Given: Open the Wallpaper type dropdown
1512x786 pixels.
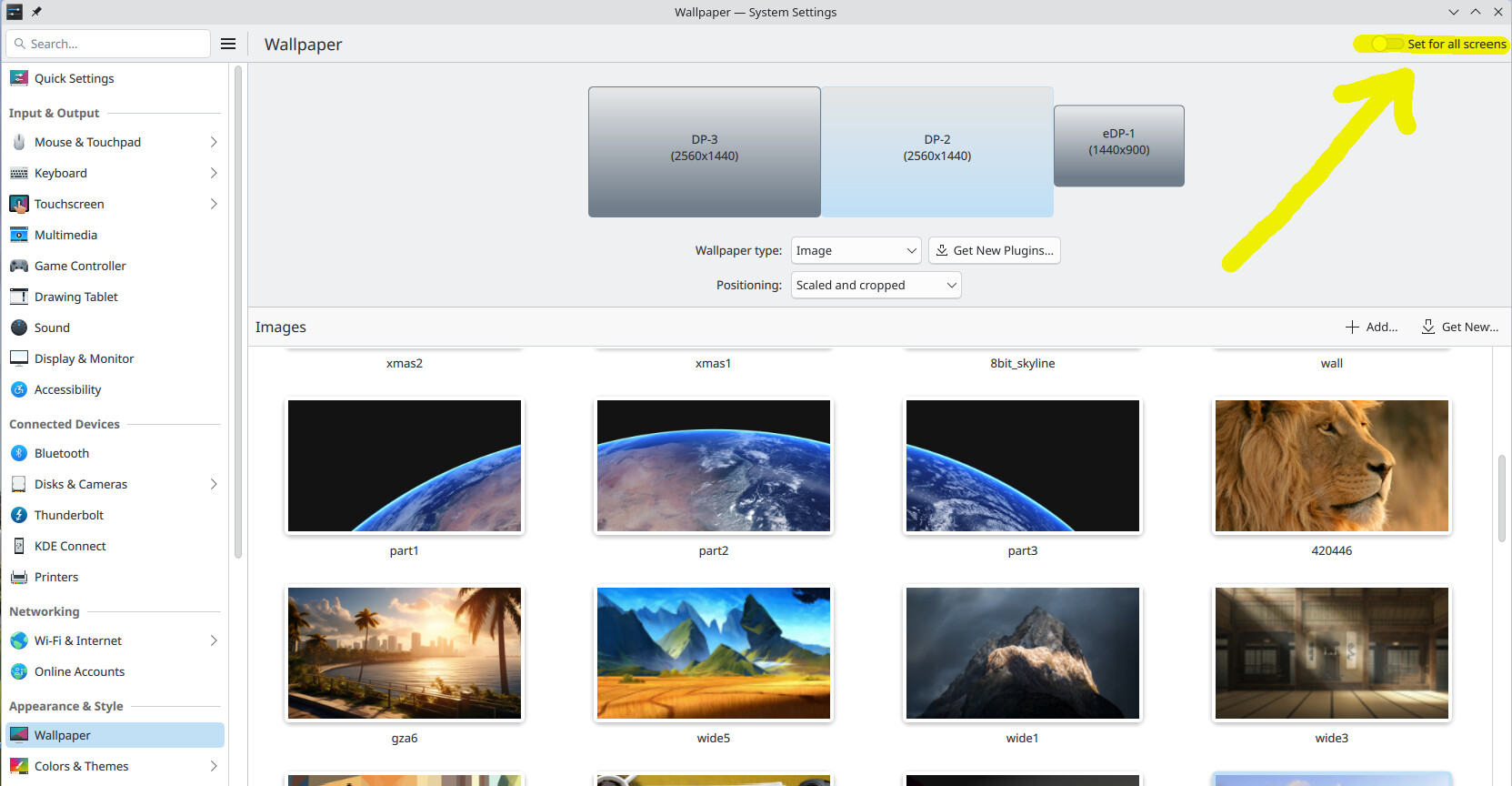Looking at the screenshot, I should 856,250.
